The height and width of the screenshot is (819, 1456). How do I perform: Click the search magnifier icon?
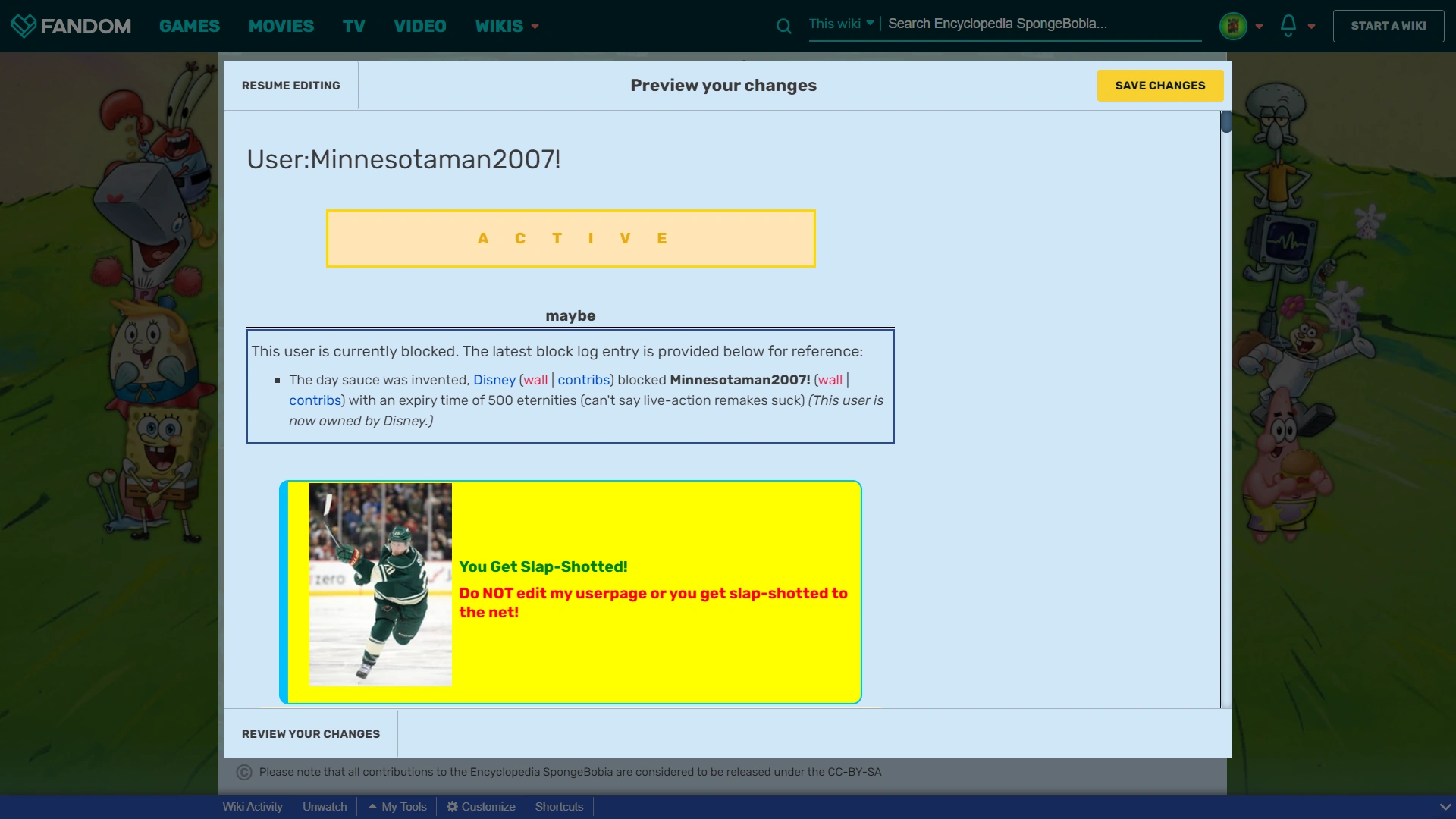[x=784, y=27]
